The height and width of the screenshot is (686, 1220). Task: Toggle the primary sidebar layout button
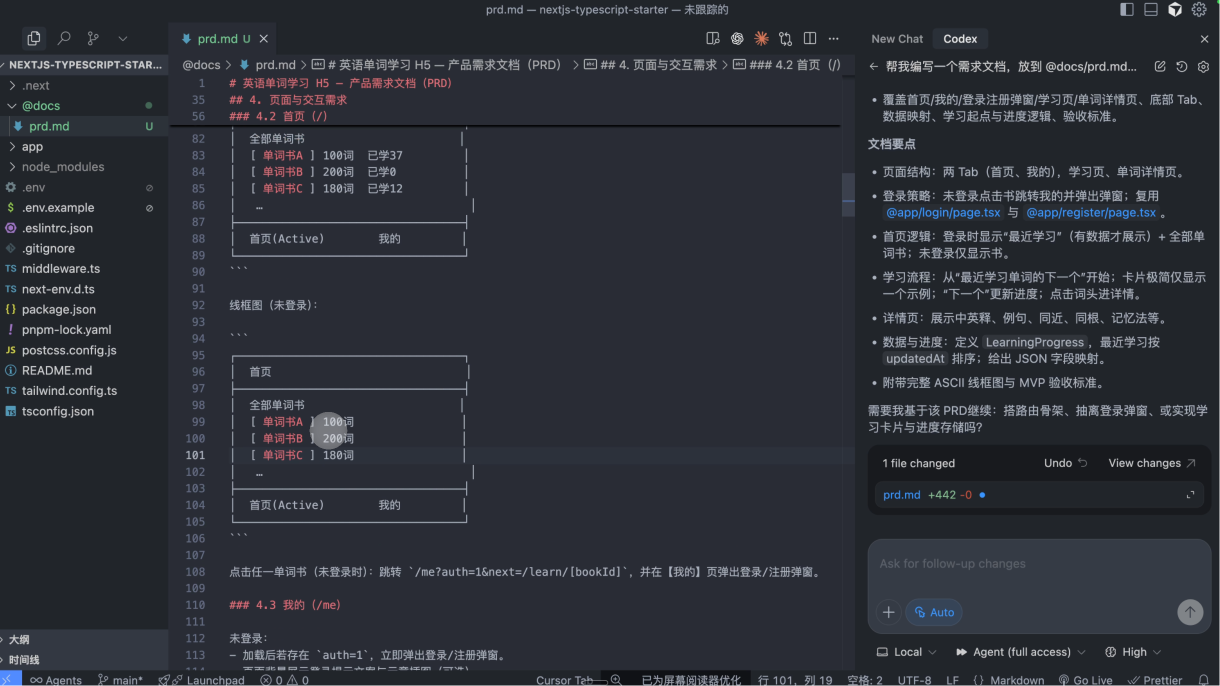pyautogui.click(x=1127, y=10)
